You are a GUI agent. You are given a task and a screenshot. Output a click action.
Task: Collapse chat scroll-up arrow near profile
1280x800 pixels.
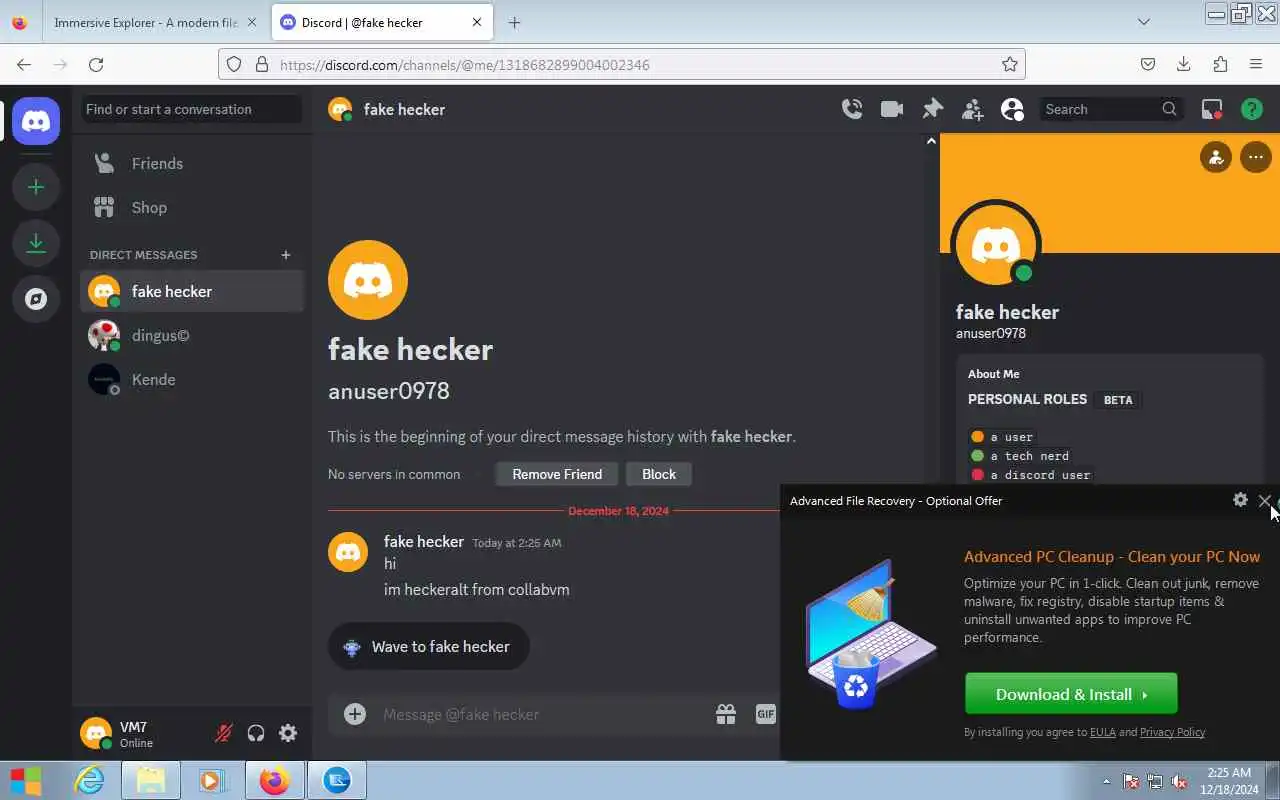point(931,141)
